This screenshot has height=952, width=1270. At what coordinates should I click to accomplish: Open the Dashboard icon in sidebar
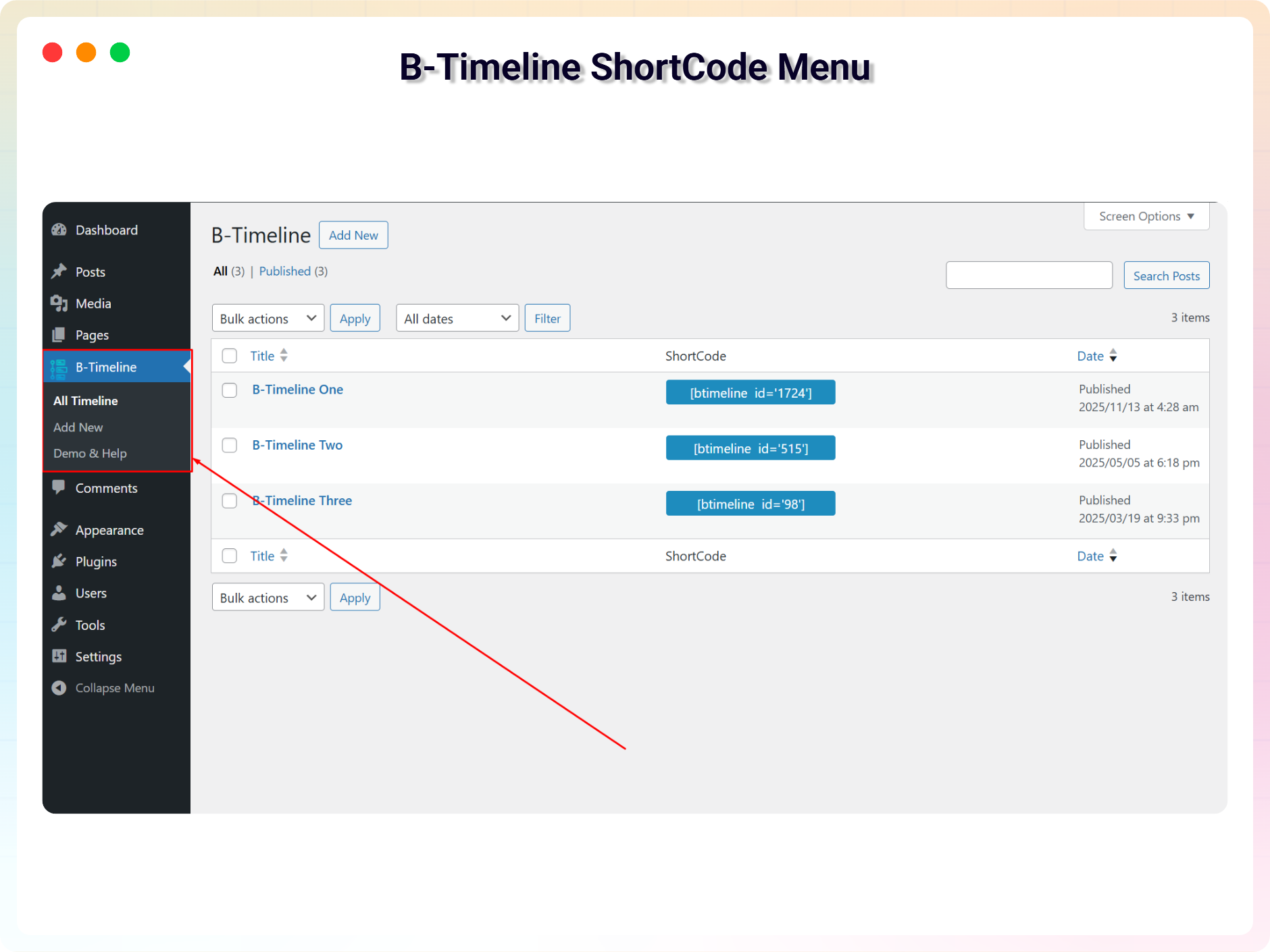(59, 230)
